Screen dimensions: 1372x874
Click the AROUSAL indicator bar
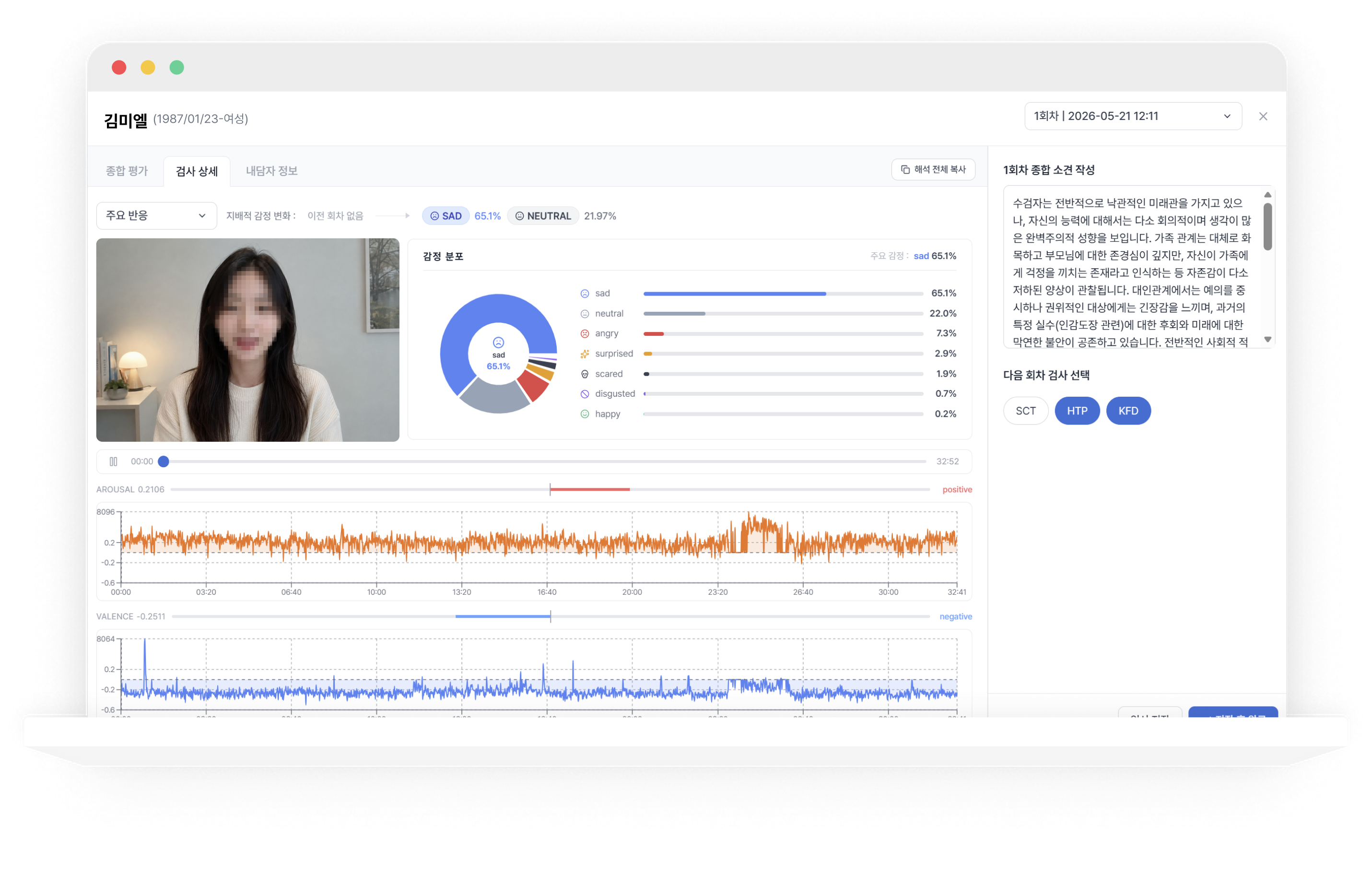550,489
